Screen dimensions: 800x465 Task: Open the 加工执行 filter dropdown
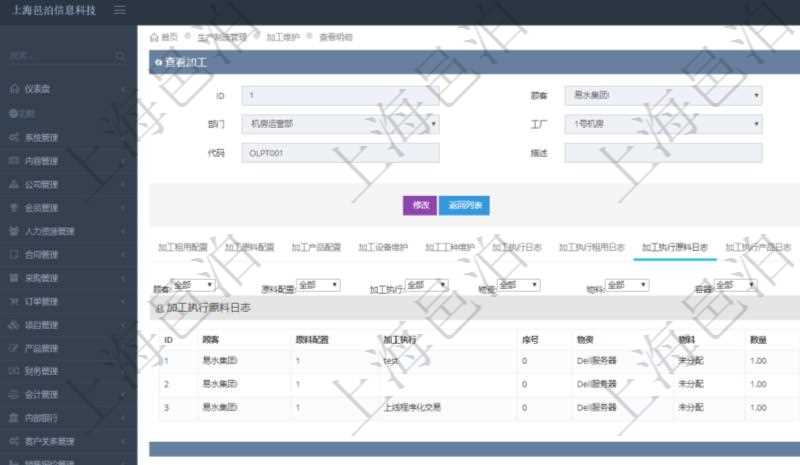point(427,285)
